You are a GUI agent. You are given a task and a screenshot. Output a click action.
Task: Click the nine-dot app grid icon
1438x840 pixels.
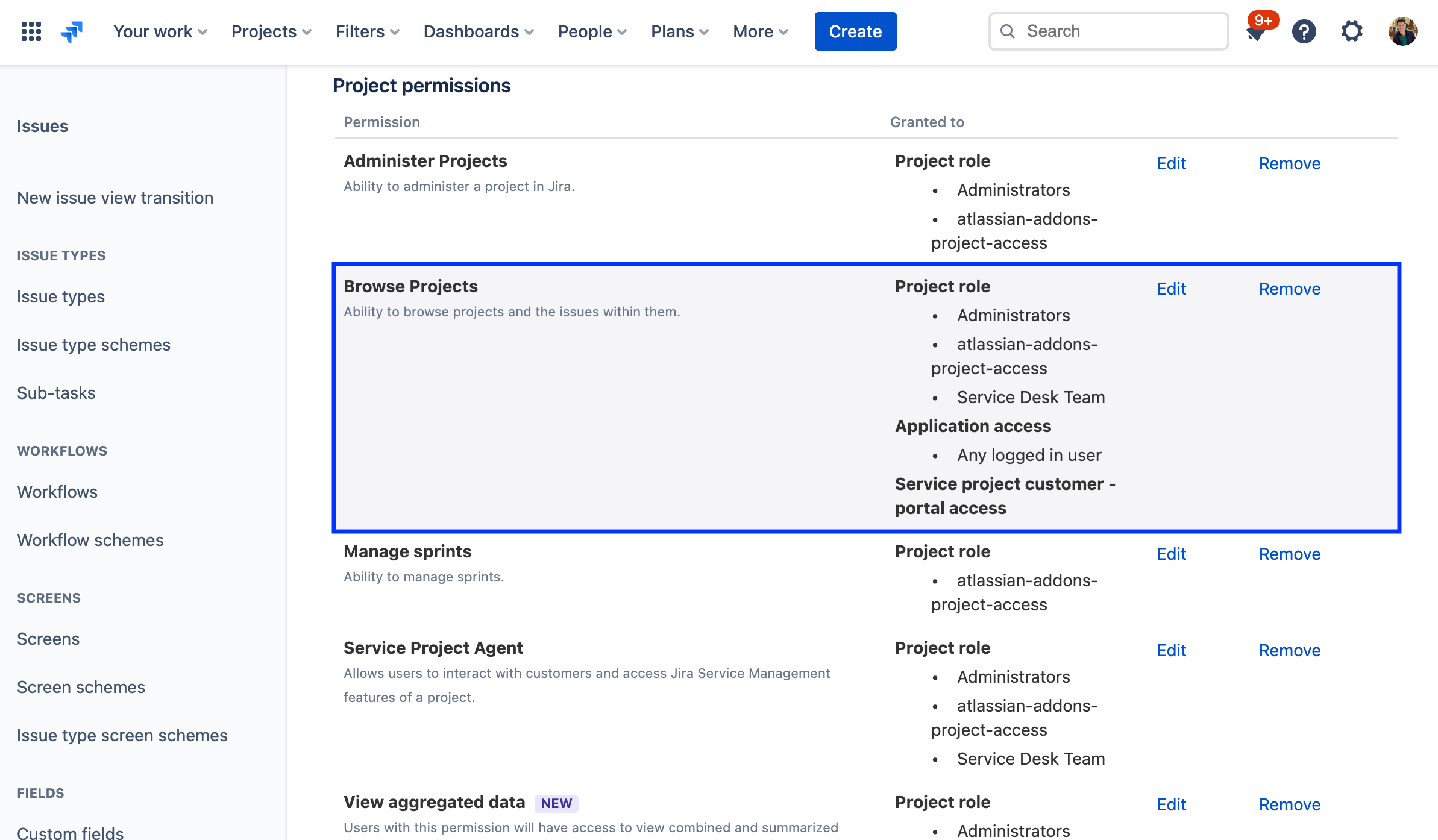coord(30,31)
